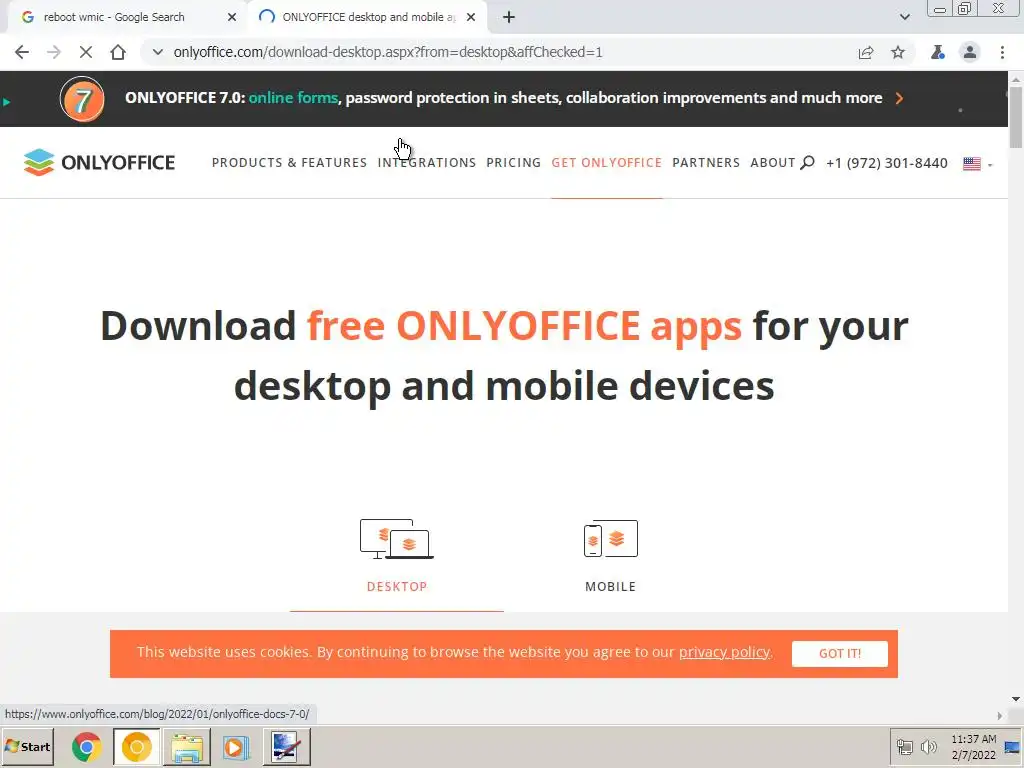Click the forward navigation arrow
This screenshot has width=1024, height=768.
(x=54, y=52)
